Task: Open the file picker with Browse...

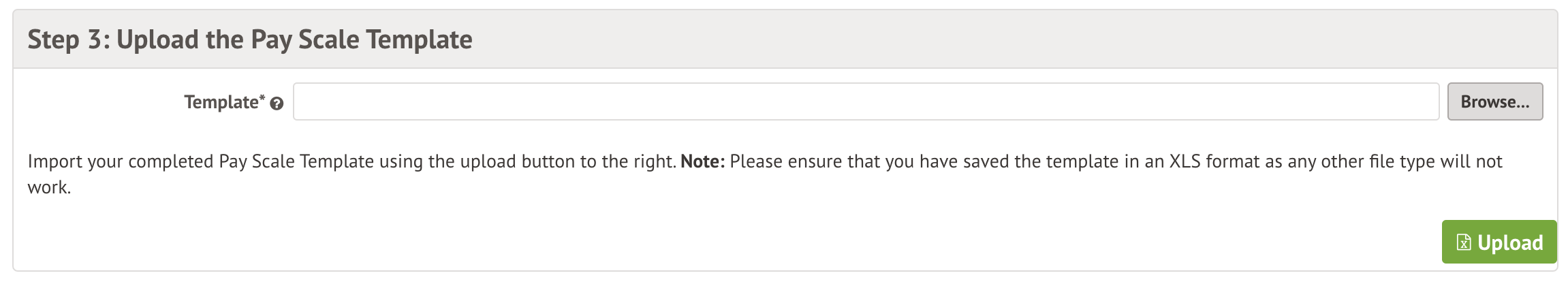Action: [1494, 102]
